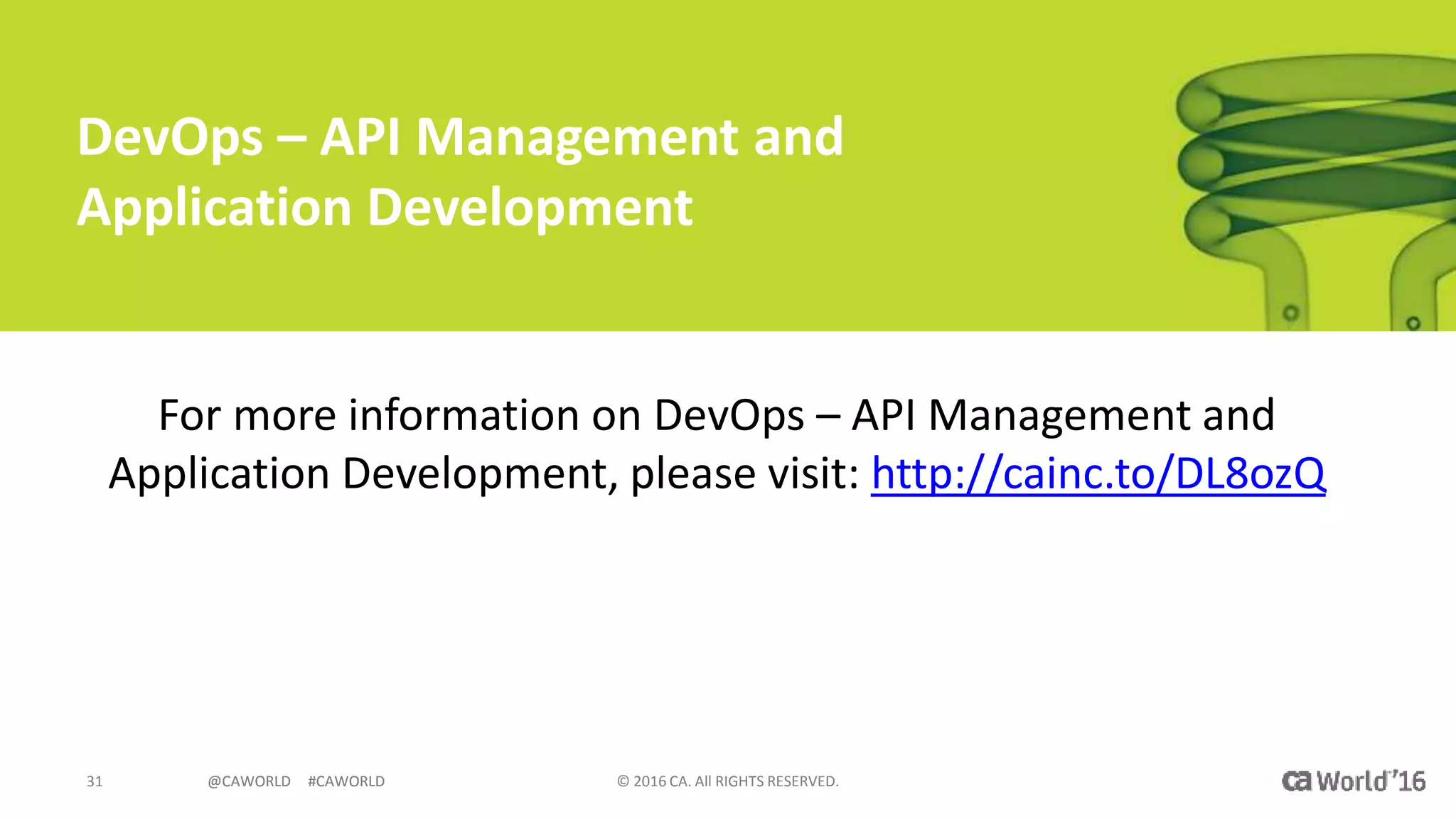Click the word 'DevOps' in the white title
This screenshot has width=1456, height=819.
click(x=170, y=137)
